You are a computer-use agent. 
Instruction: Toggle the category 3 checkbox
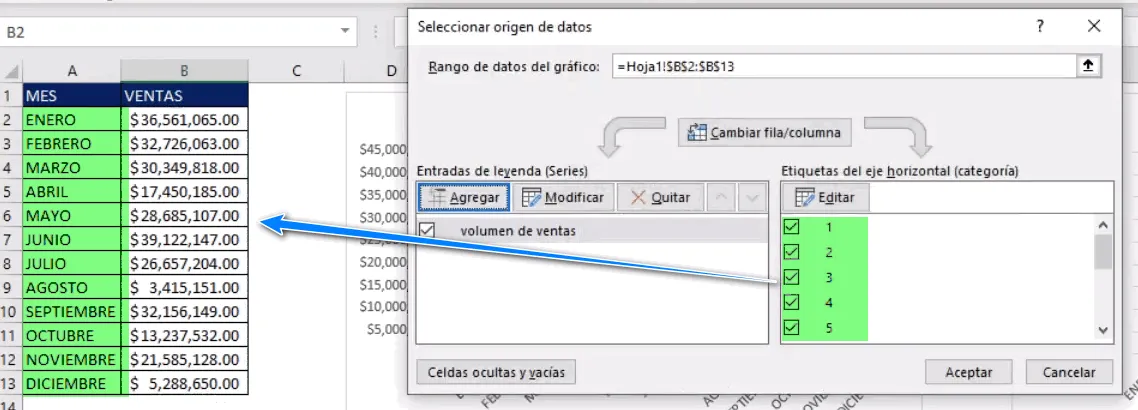click(x=792, y=277)
